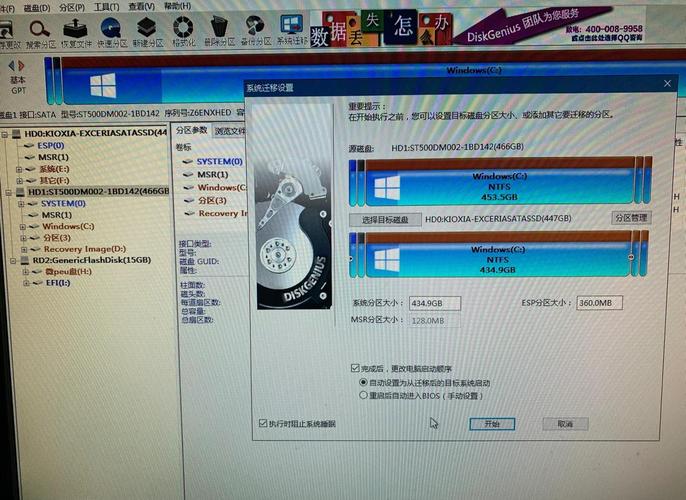This screenshot has height=500, width=686.
Task: Click the 格式化 format toolbar icon
Action: point(183,32)
